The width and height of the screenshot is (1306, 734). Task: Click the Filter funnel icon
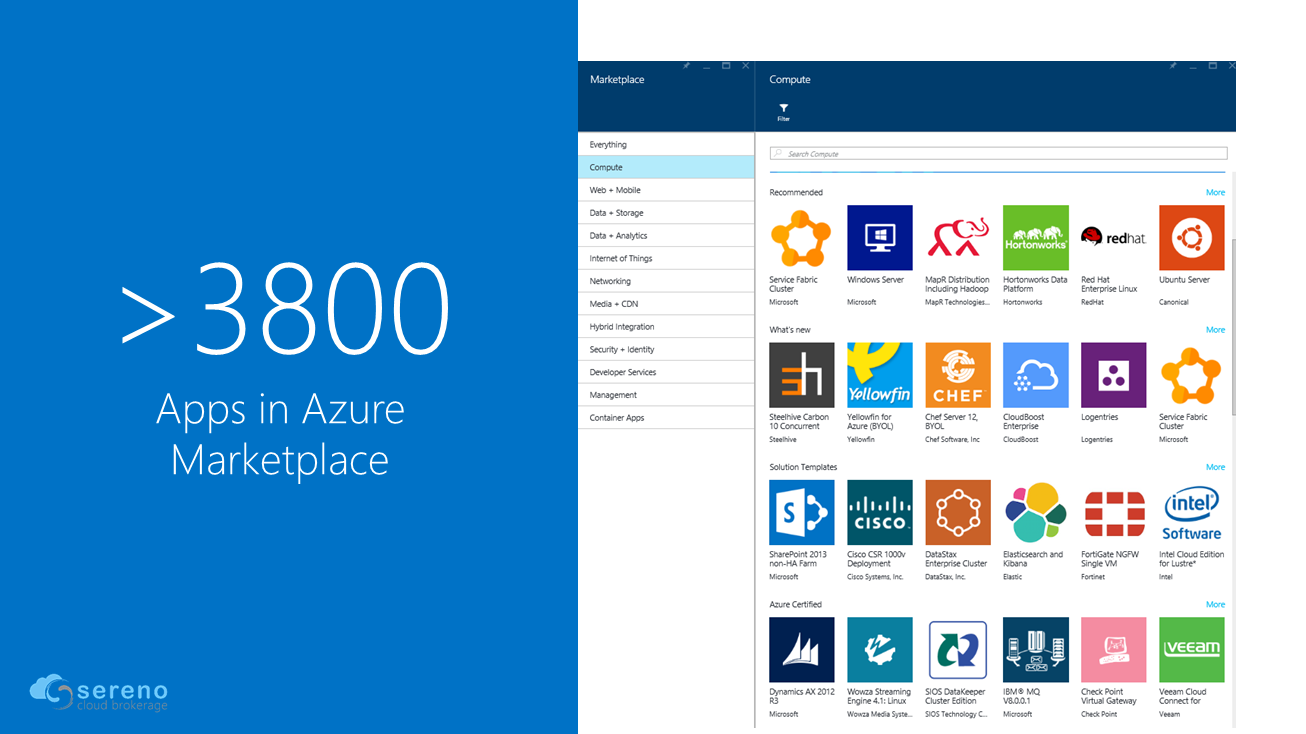click(783, 109)
